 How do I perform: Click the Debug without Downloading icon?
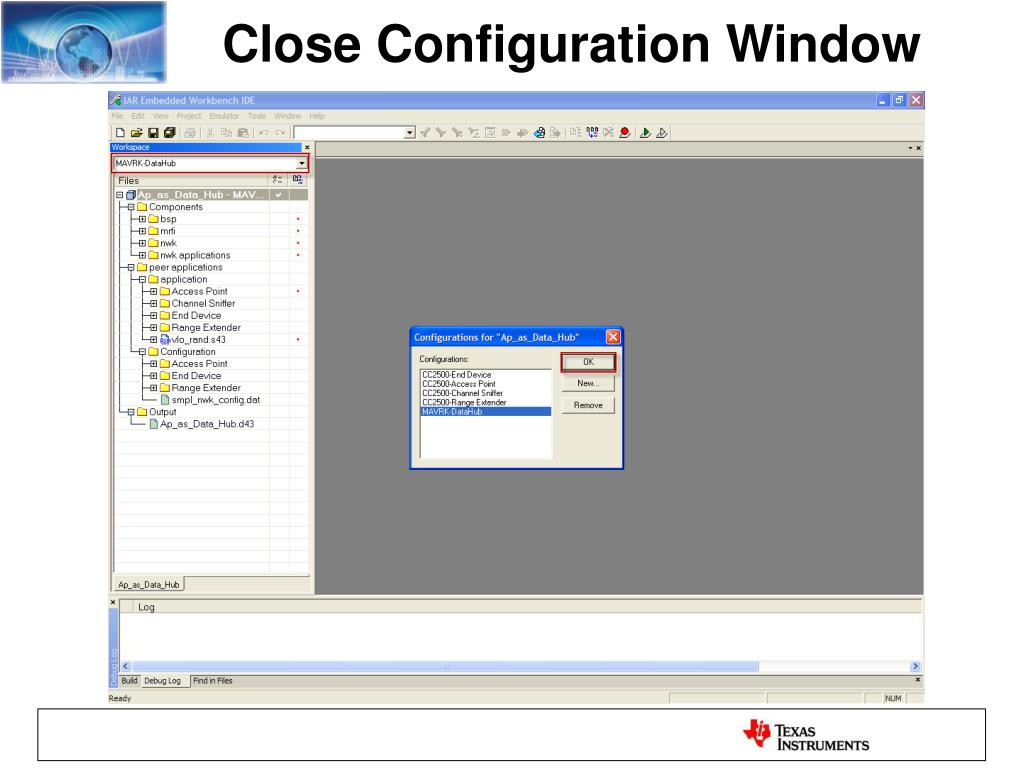662,133
